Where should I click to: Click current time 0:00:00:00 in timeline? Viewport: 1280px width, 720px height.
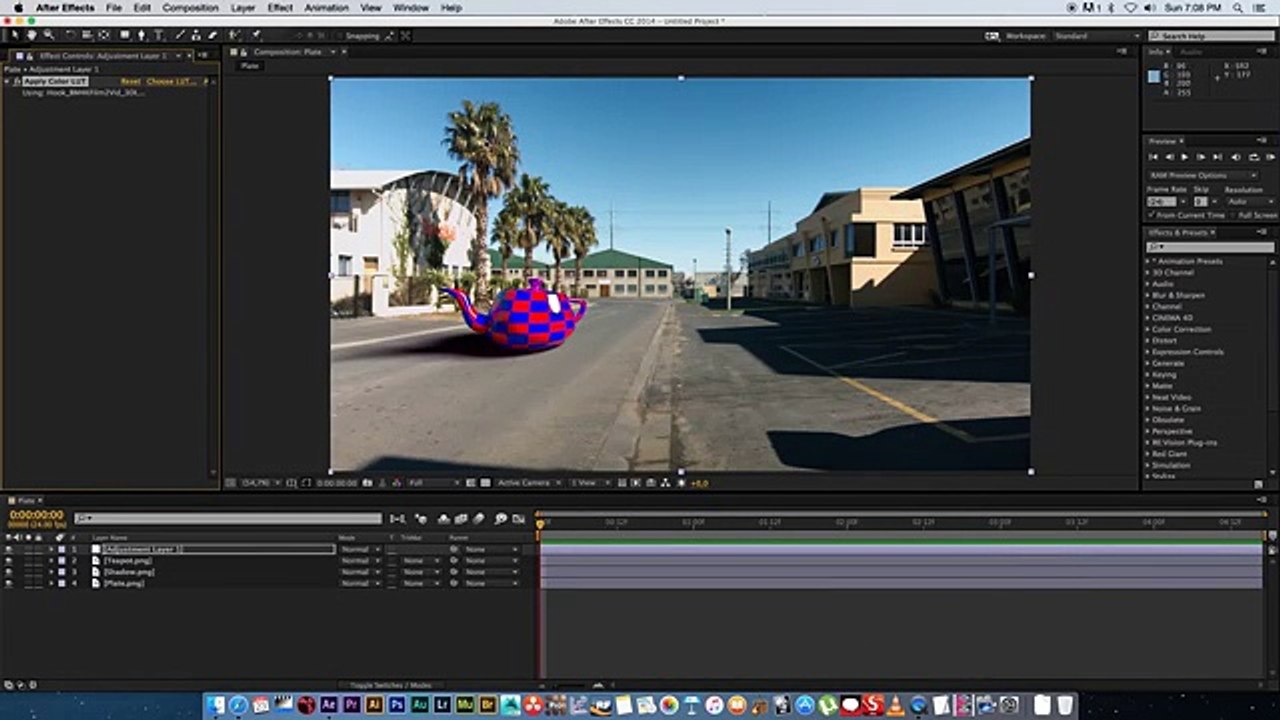[x=36, y=515]
